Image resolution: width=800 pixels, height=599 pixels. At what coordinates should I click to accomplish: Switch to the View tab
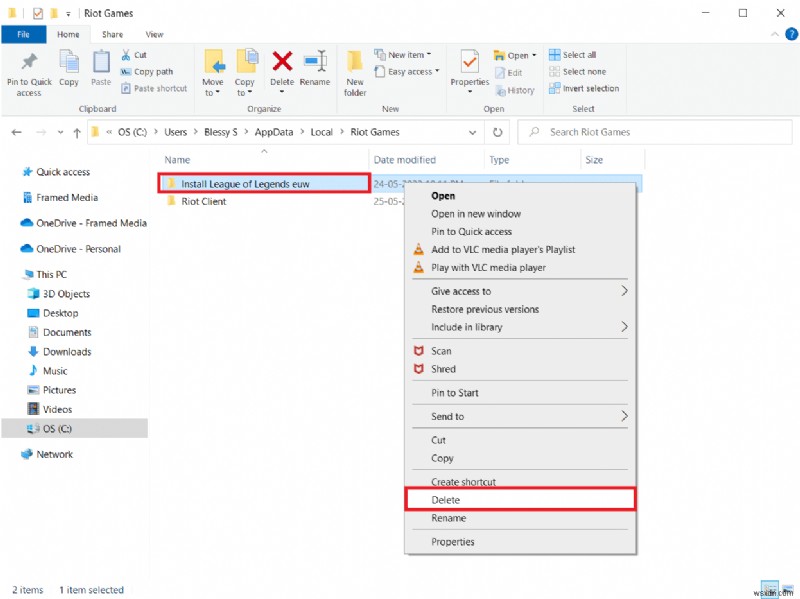click(x=154, y=34)
